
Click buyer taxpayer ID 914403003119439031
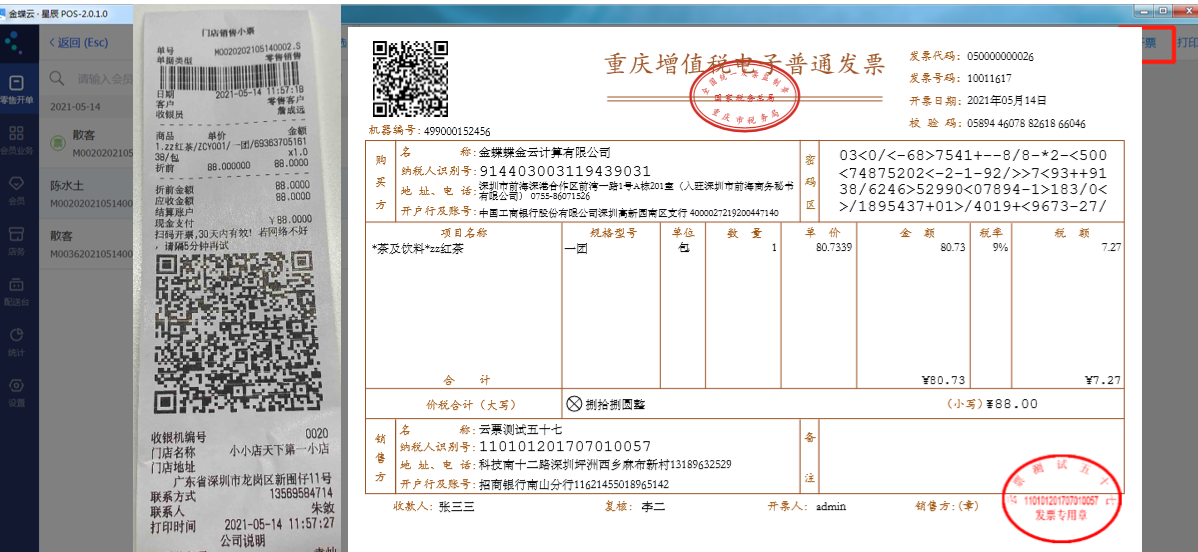pos(565,170)
